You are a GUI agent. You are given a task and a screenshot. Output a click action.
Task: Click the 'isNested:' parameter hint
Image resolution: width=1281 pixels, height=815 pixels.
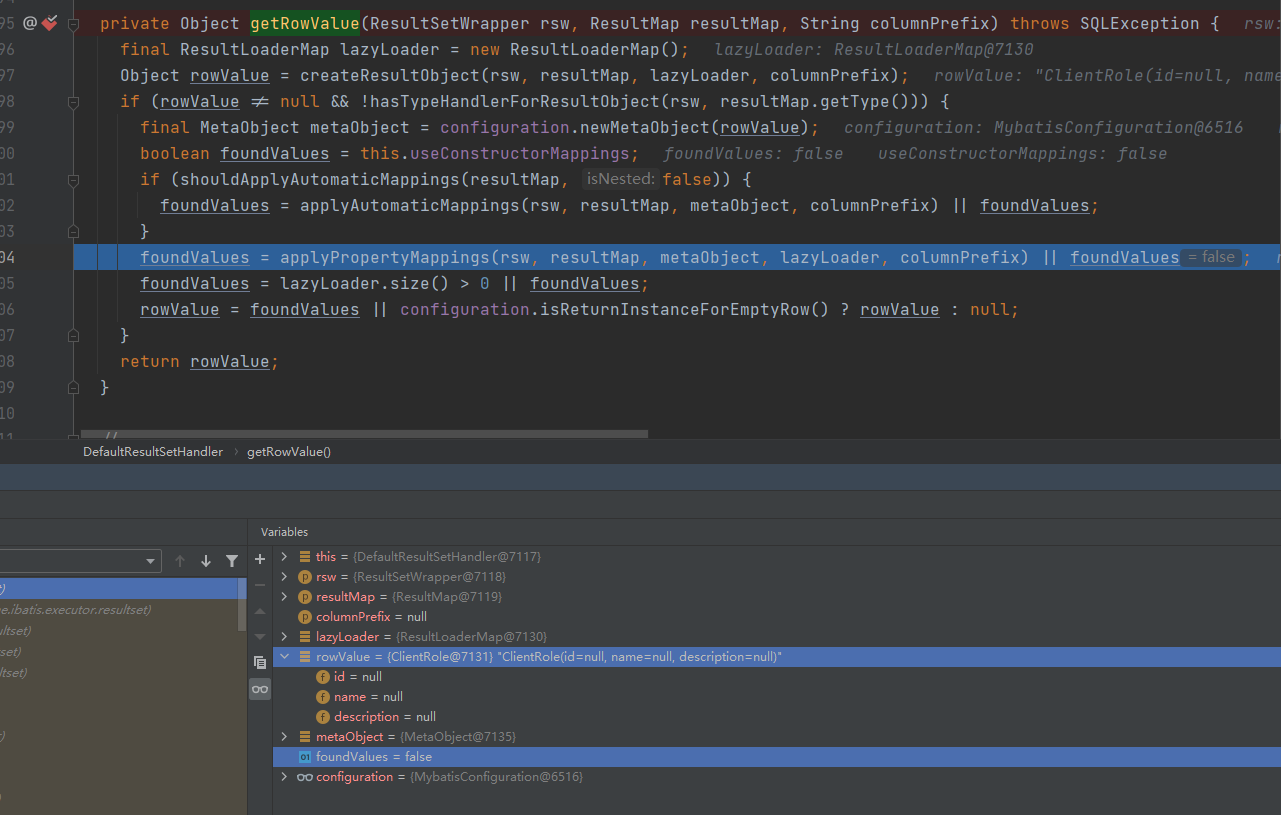620,179
